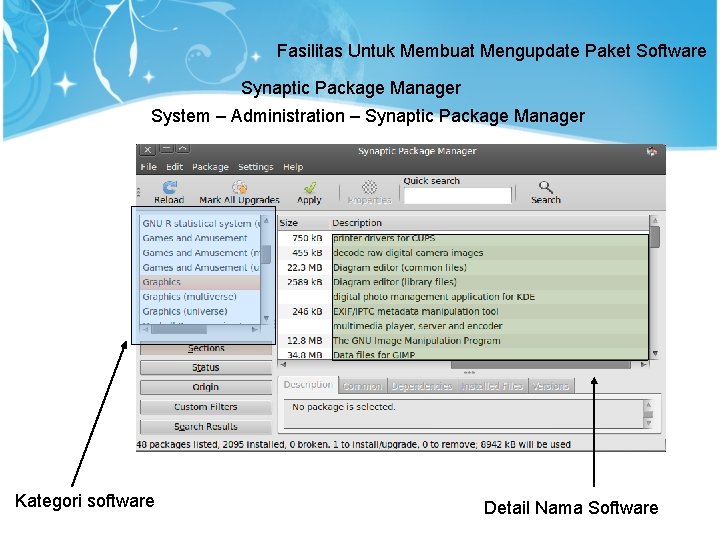This screenshot has height=540, width=720.
Task: Click the Mark All Upgrades icon
Action: 239,186
